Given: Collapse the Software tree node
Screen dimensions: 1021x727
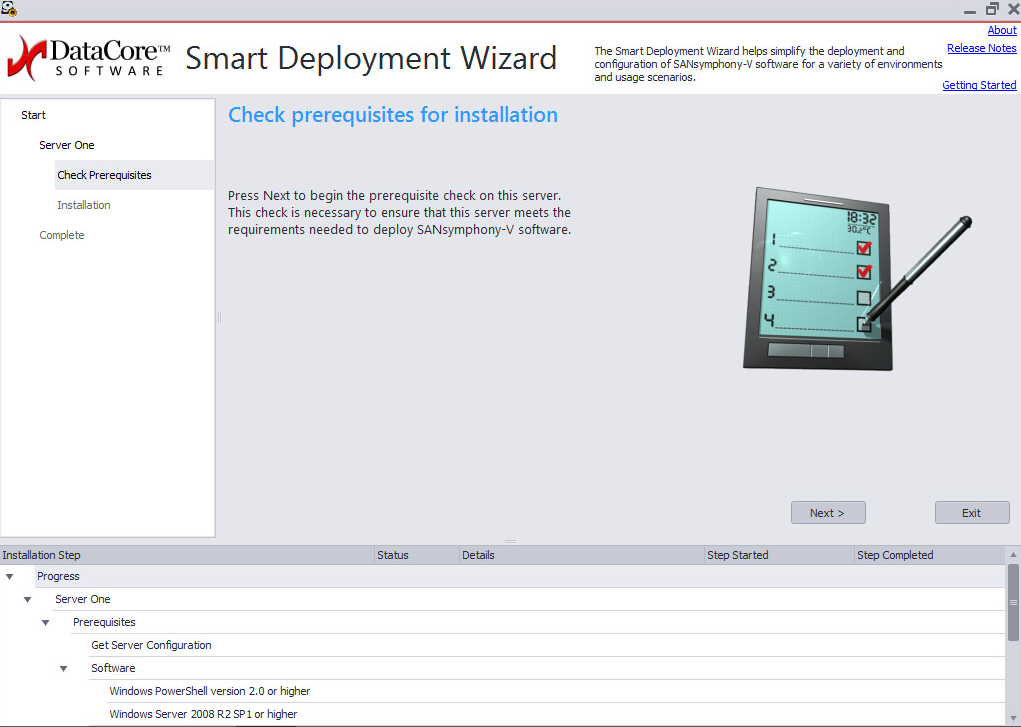Looking at the screenshot, I should pyautogui.click(x=63, y=668).
